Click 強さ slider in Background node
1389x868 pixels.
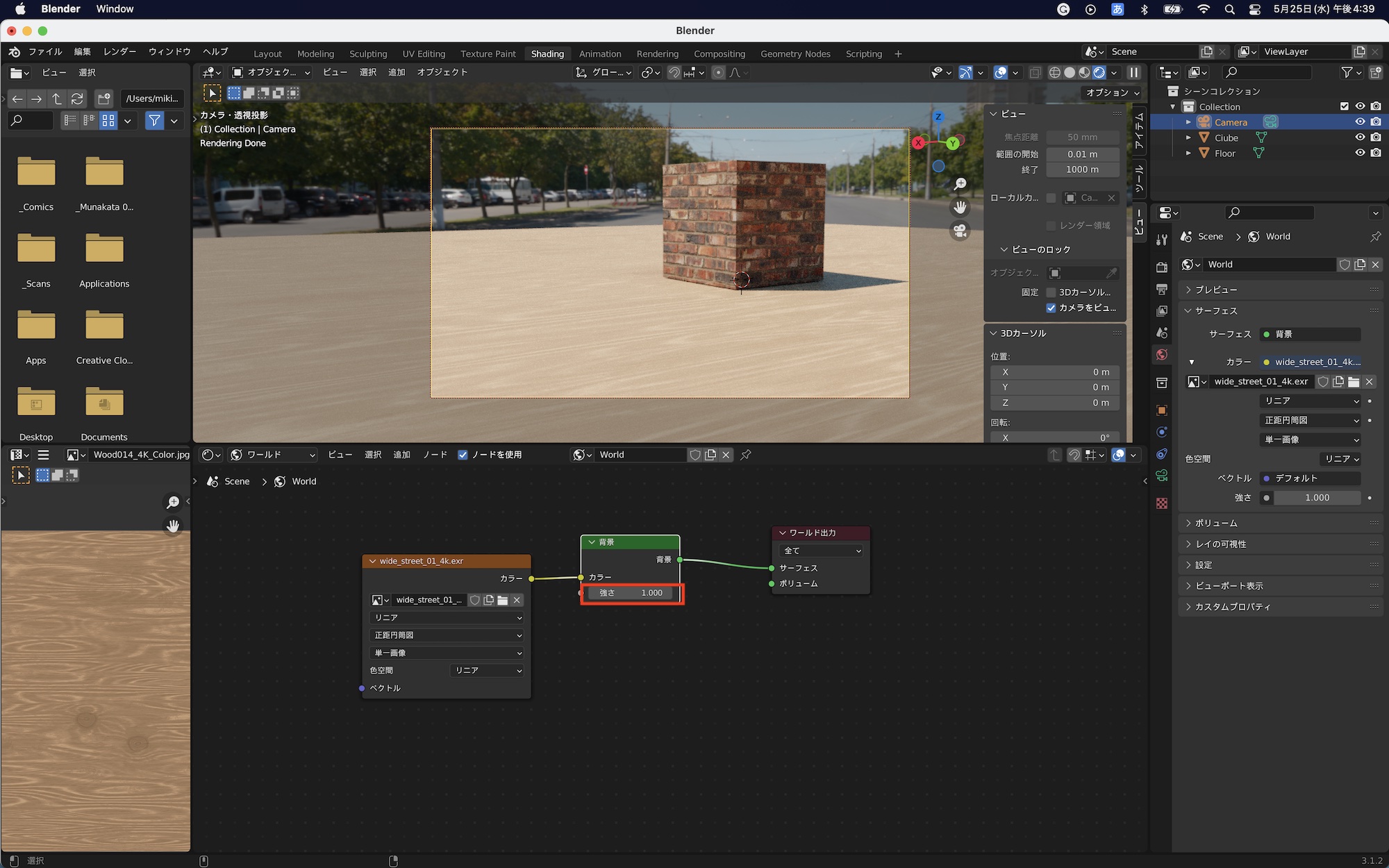click(x=631, y=593)
